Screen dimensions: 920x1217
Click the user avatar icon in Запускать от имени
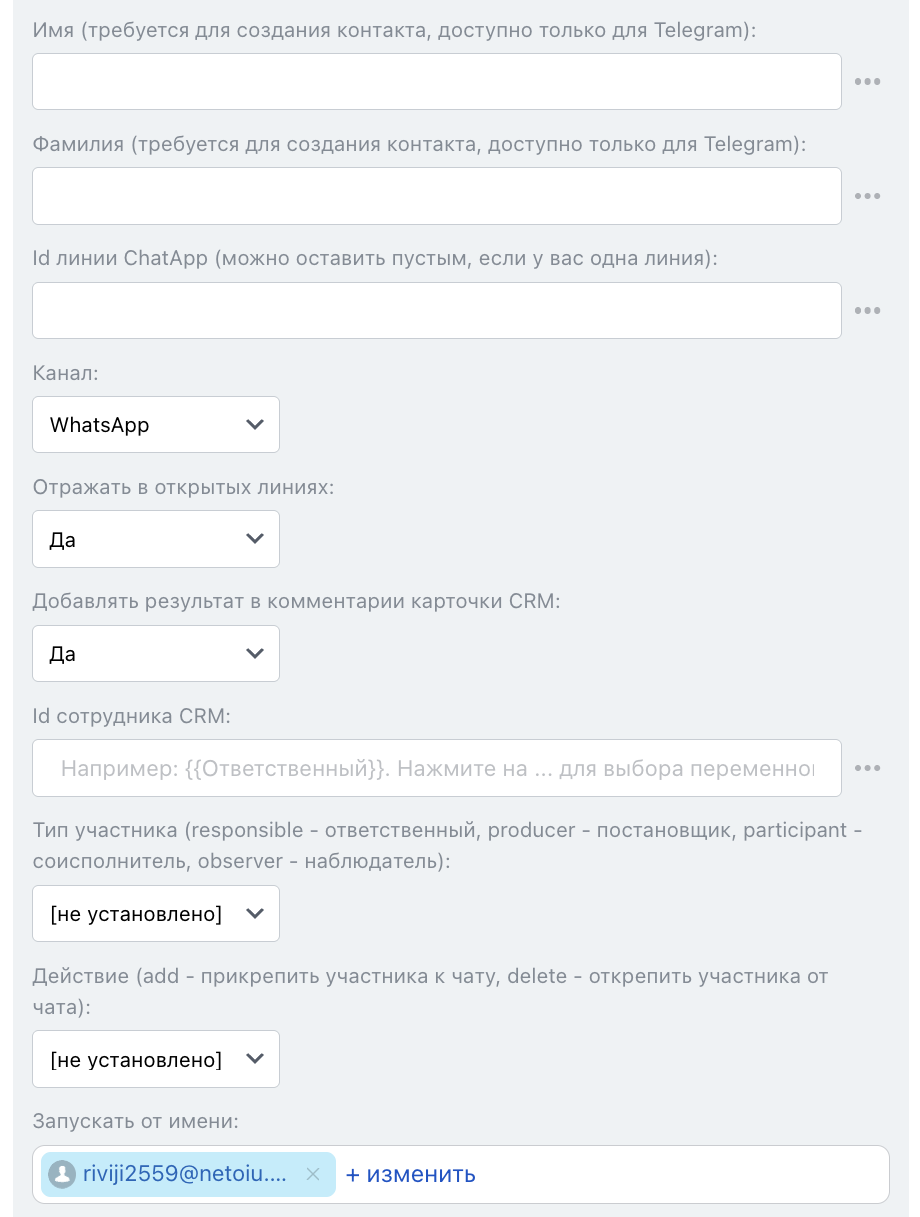click(62, 1174)
